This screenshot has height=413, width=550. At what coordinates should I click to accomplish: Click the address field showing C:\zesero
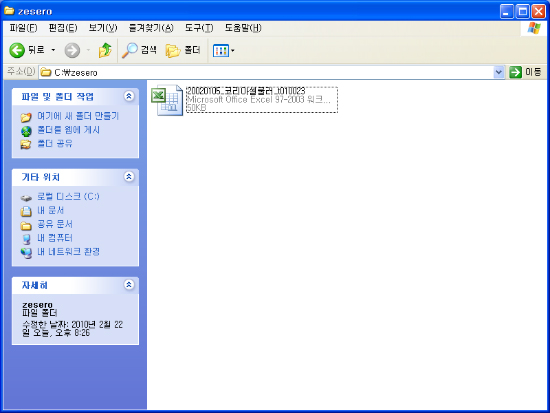[x=266, y=73]
